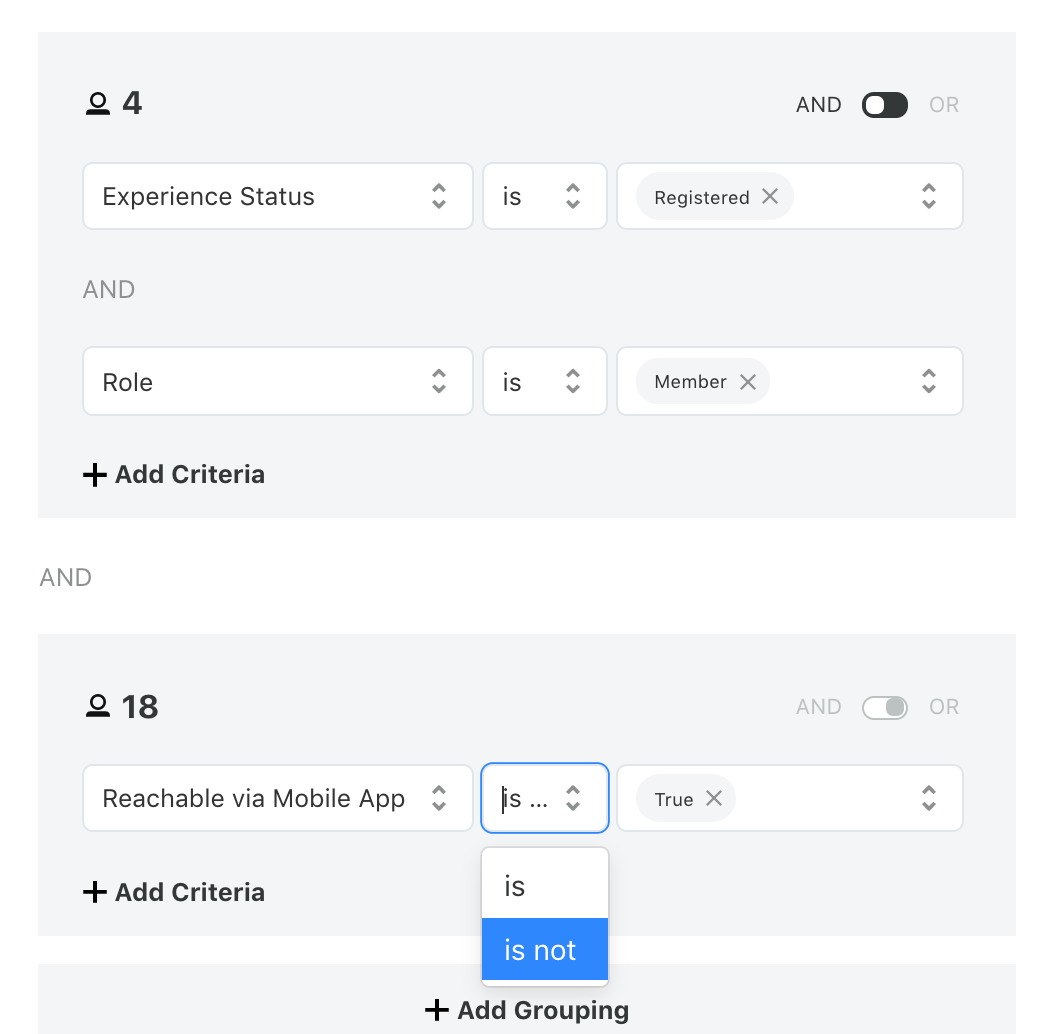
Task: Open the Role field dropdown
Action: click(277, 381)
